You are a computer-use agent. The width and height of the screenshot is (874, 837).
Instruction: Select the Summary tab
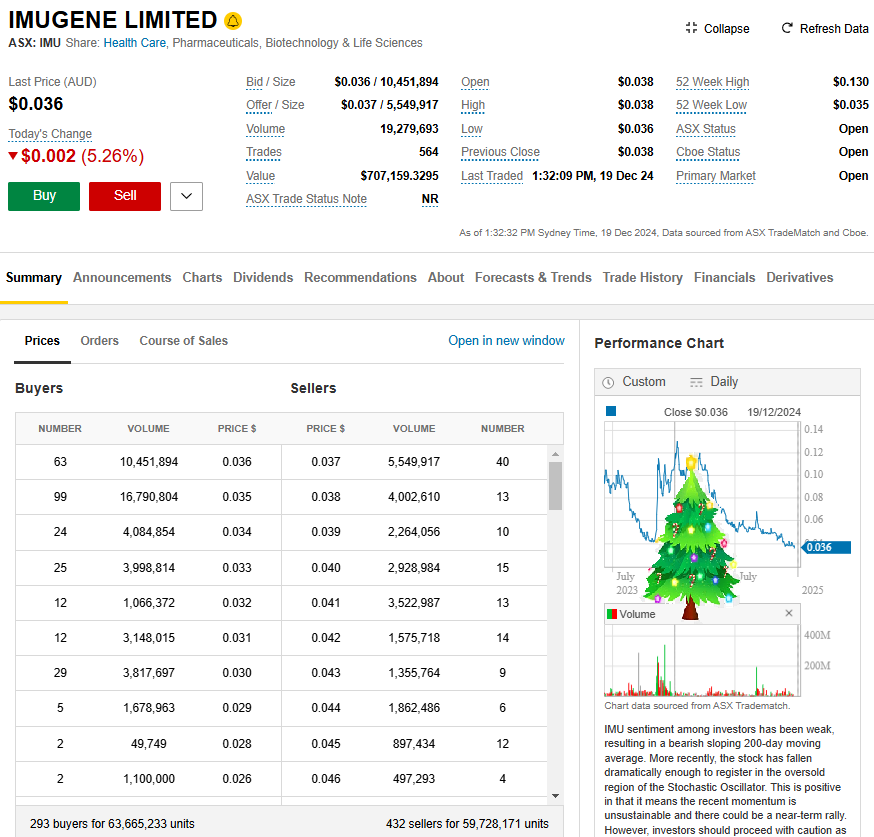pyautogui.click(x=34, y=278)
